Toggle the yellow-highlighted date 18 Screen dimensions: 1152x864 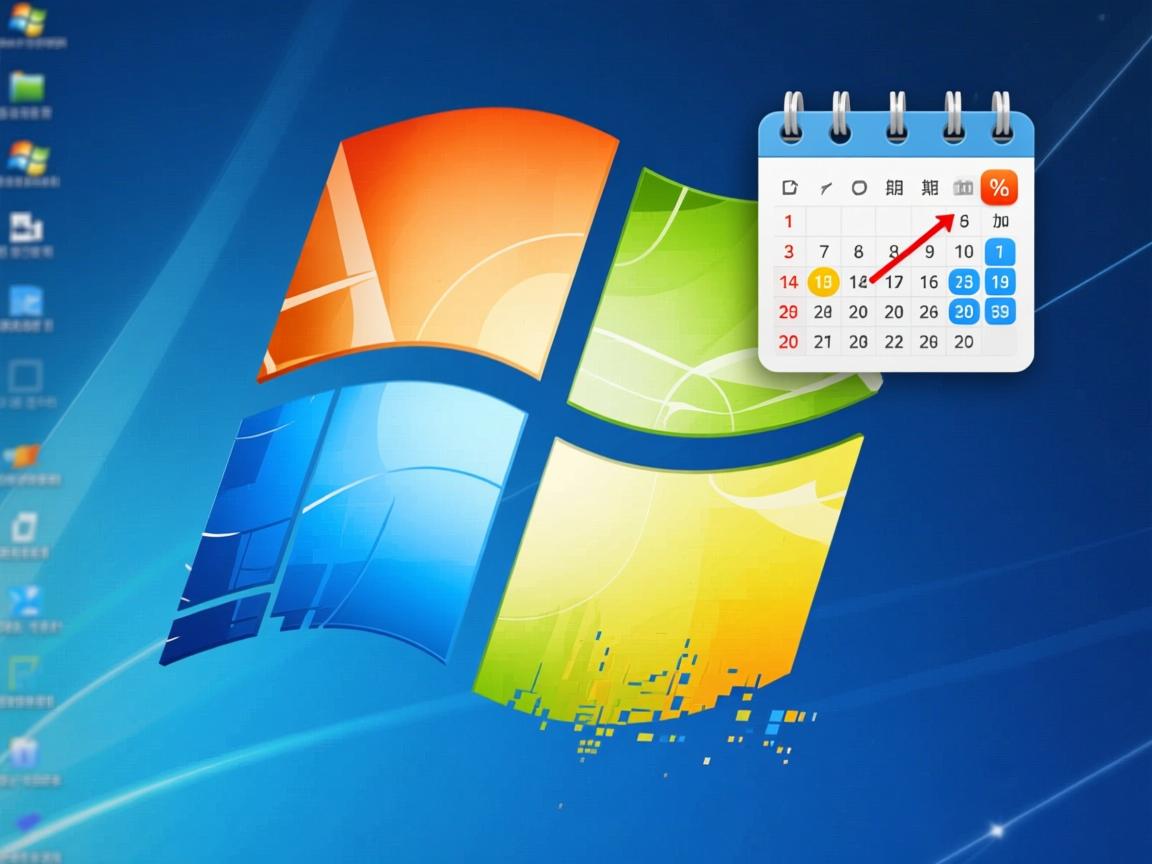[x=823, y=282]
